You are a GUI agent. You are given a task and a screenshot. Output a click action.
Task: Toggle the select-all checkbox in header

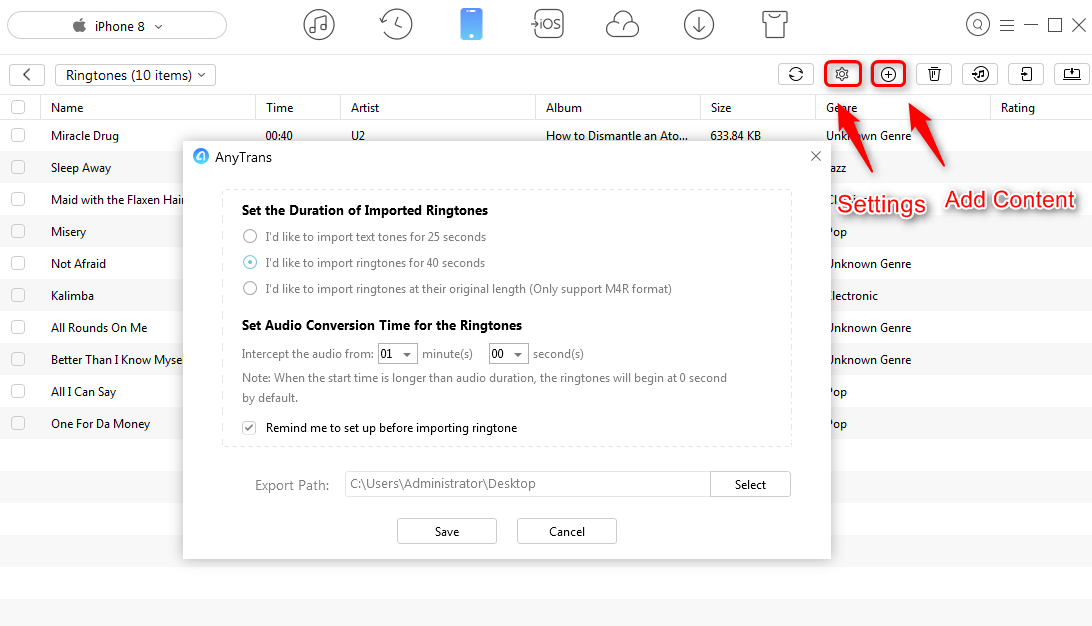(x=18, y=107)
